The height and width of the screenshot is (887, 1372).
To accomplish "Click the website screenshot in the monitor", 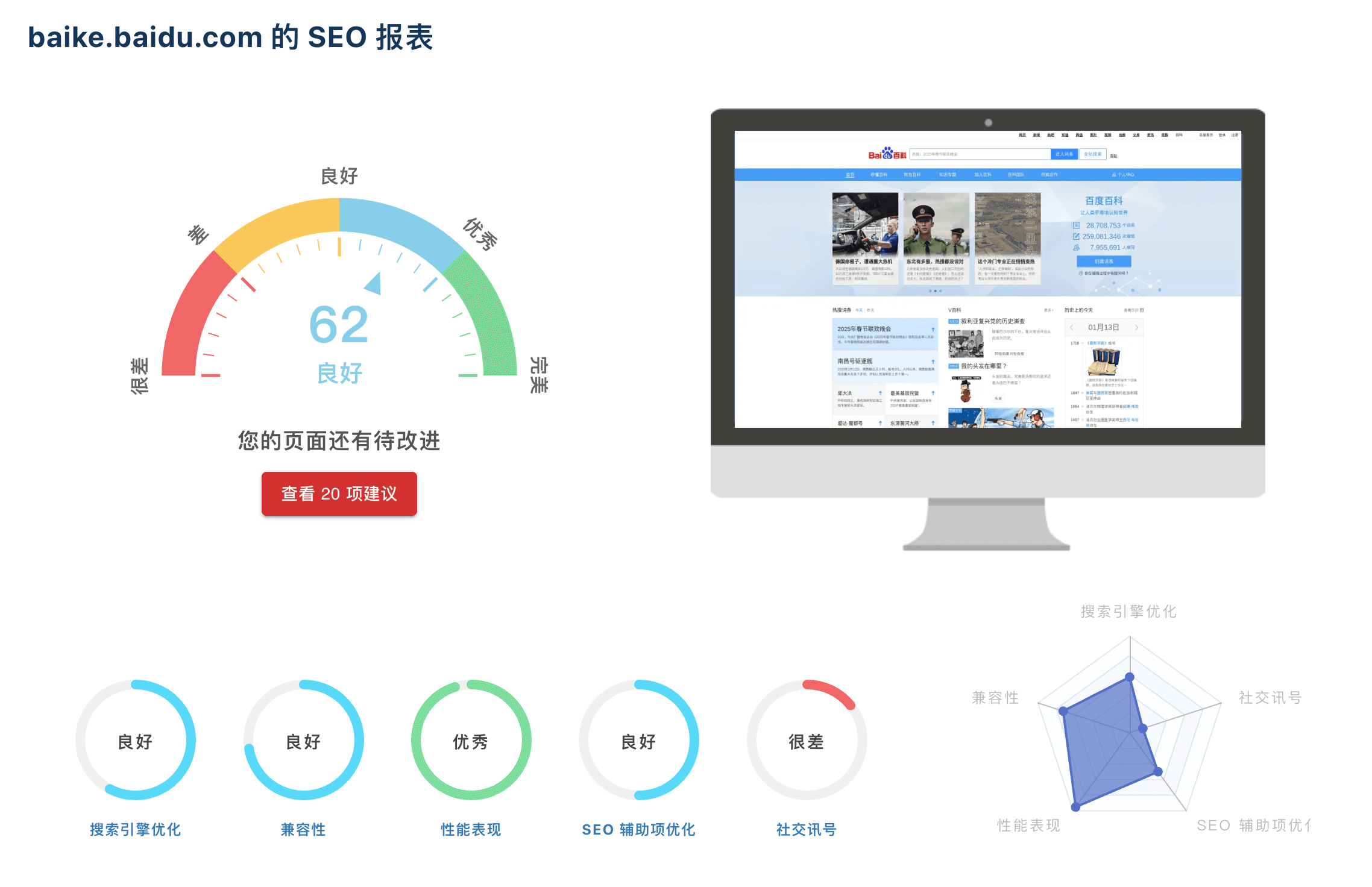I will click(x=987, y=279).
